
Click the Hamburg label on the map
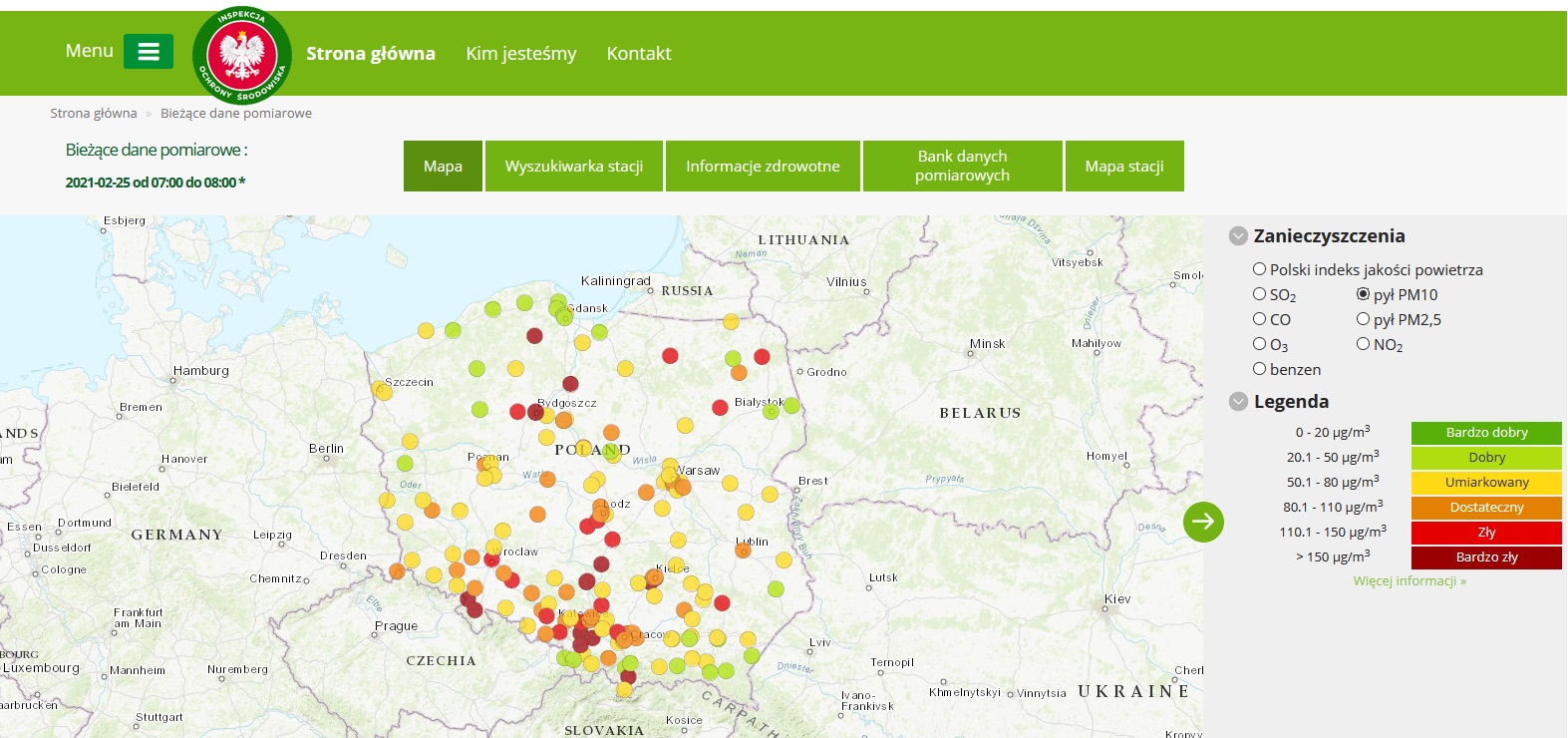click(x=200, y=371)
